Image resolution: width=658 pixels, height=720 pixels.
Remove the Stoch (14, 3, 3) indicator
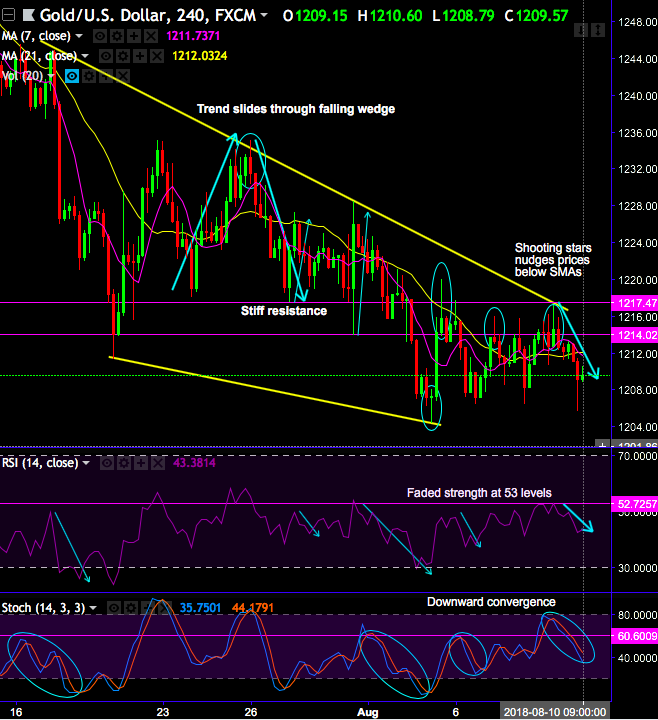coord(164,608)
